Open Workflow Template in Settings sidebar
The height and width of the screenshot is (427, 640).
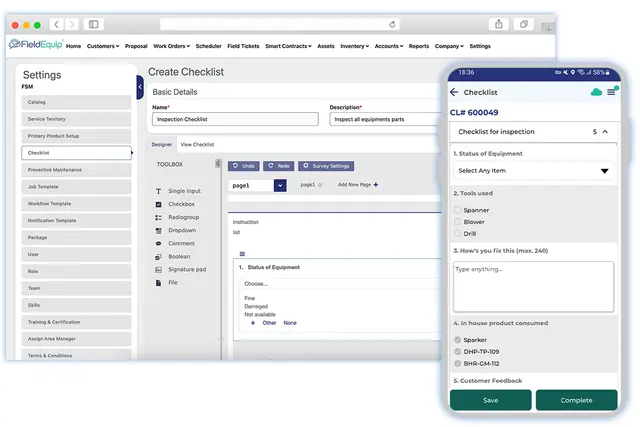click(76, 204)
